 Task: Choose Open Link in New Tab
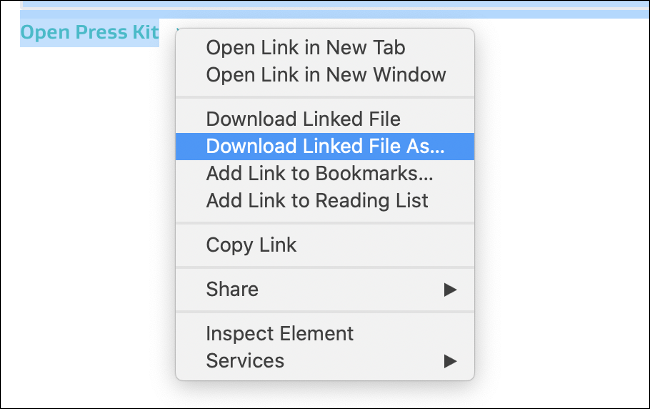click(x=305, y=47)
